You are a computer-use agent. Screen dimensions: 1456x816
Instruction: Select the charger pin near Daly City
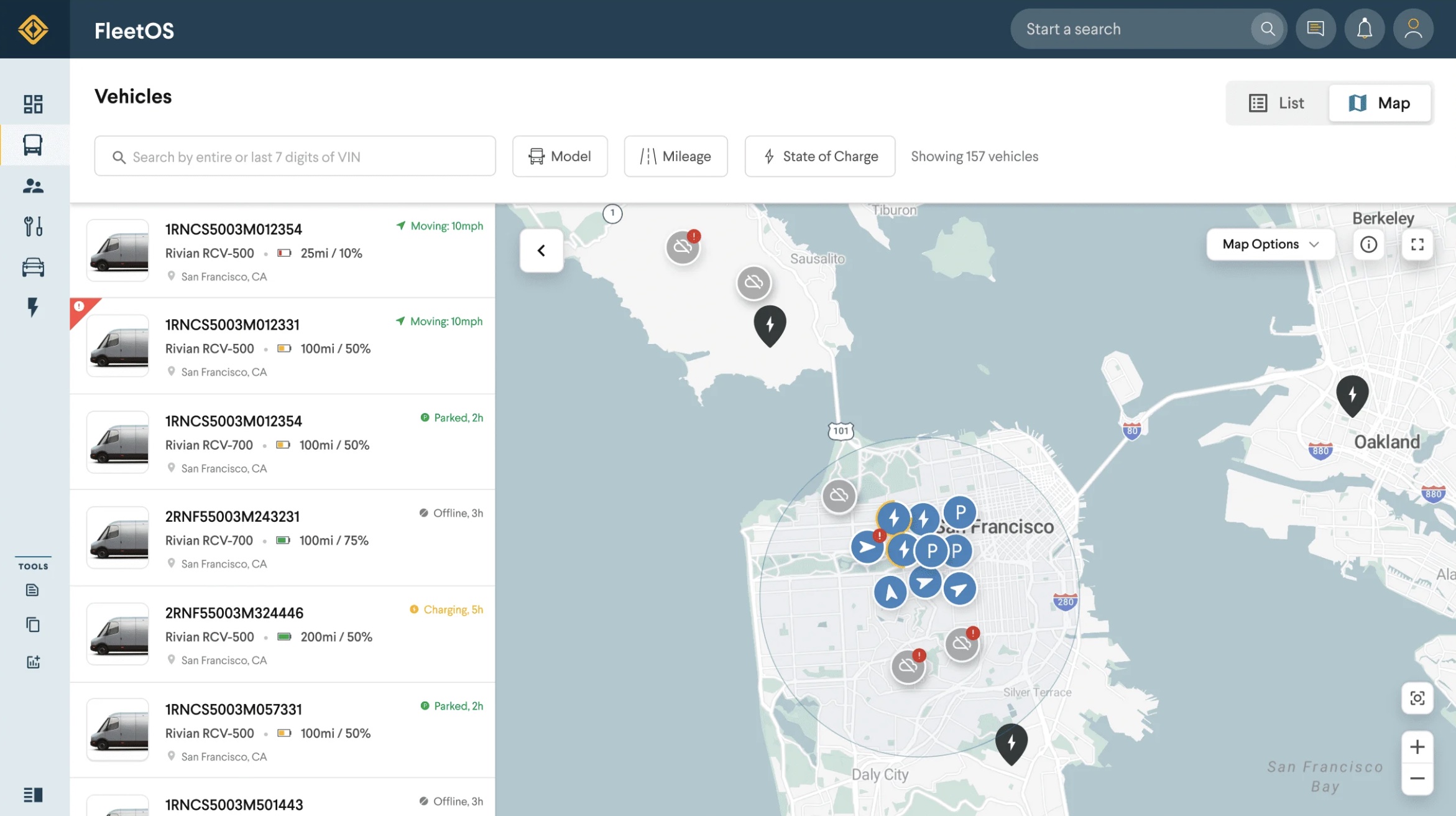1011,744
